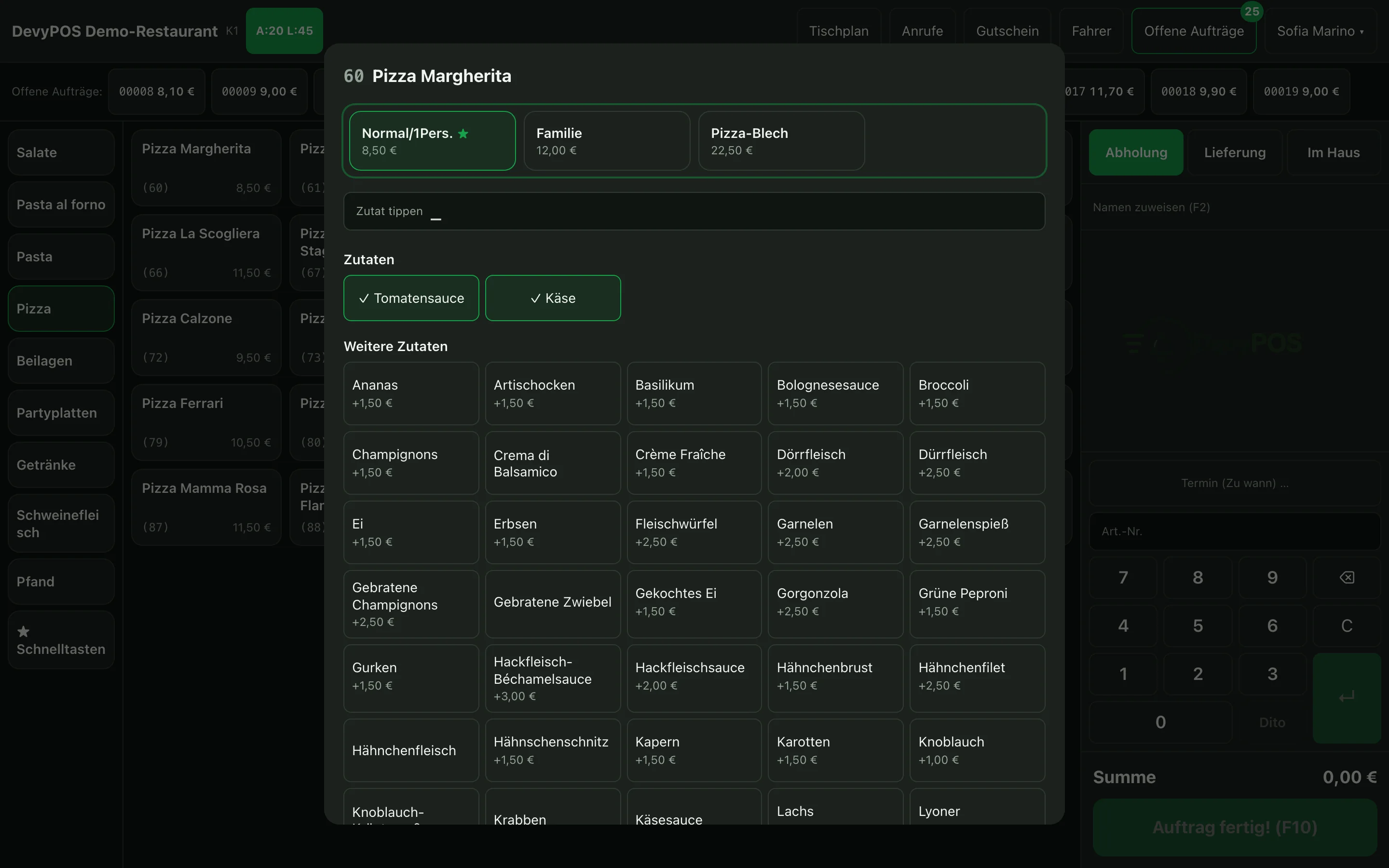The width and height of the screenshot is (1389, 868).
Task: Open the Gutschein tab
Action: 1008,31
